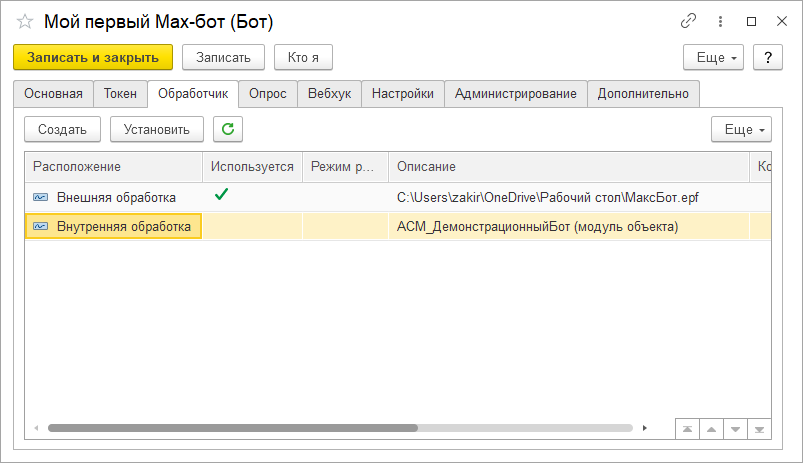803x463 pixels.
Task: Toggle the Используется cell for Внутренняя обработка
Action: [x=252, y=226]
